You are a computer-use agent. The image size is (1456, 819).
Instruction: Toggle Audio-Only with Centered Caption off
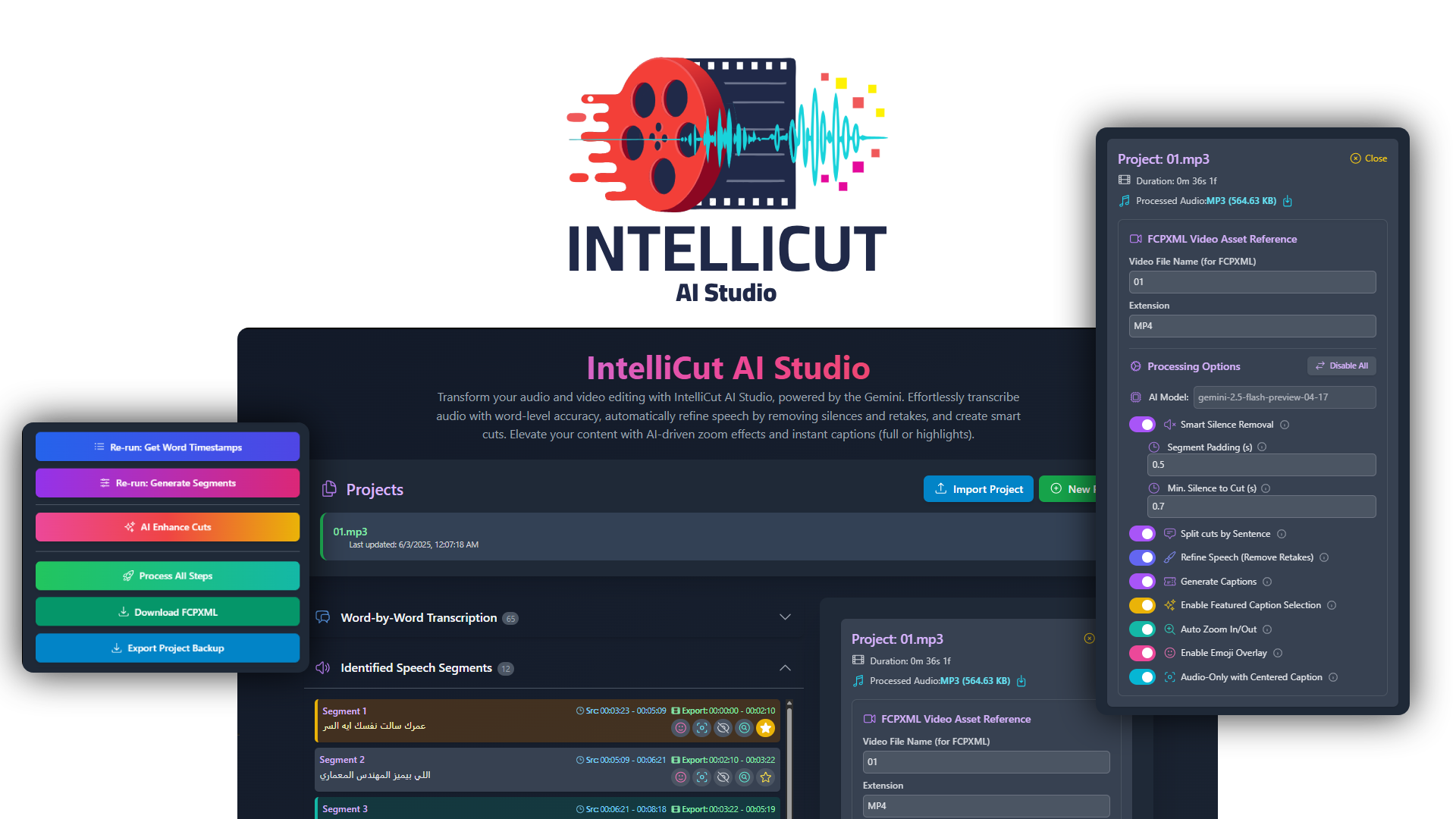(x=1142, y=676)
